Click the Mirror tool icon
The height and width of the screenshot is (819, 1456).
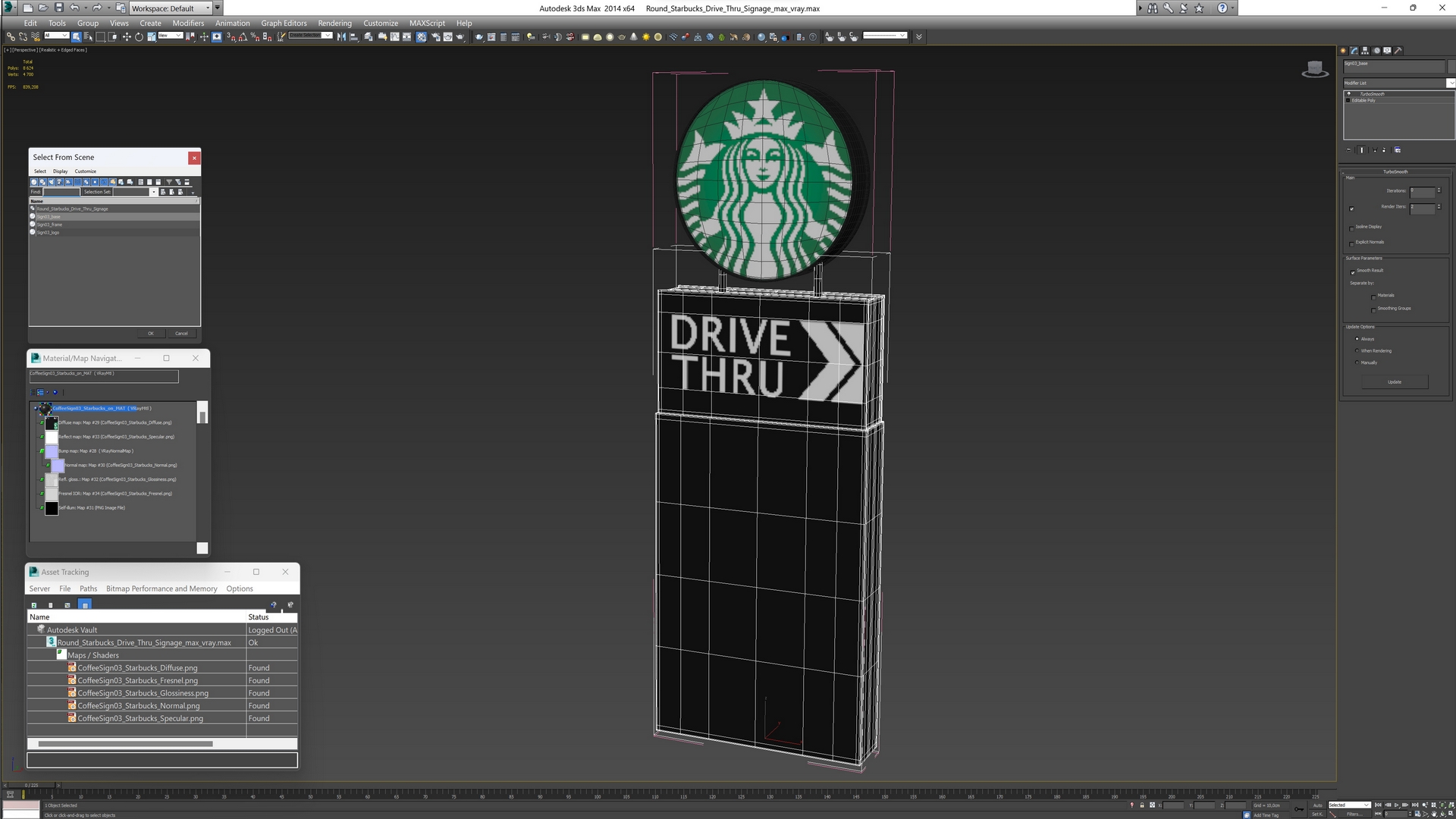[x=341, y=36]
